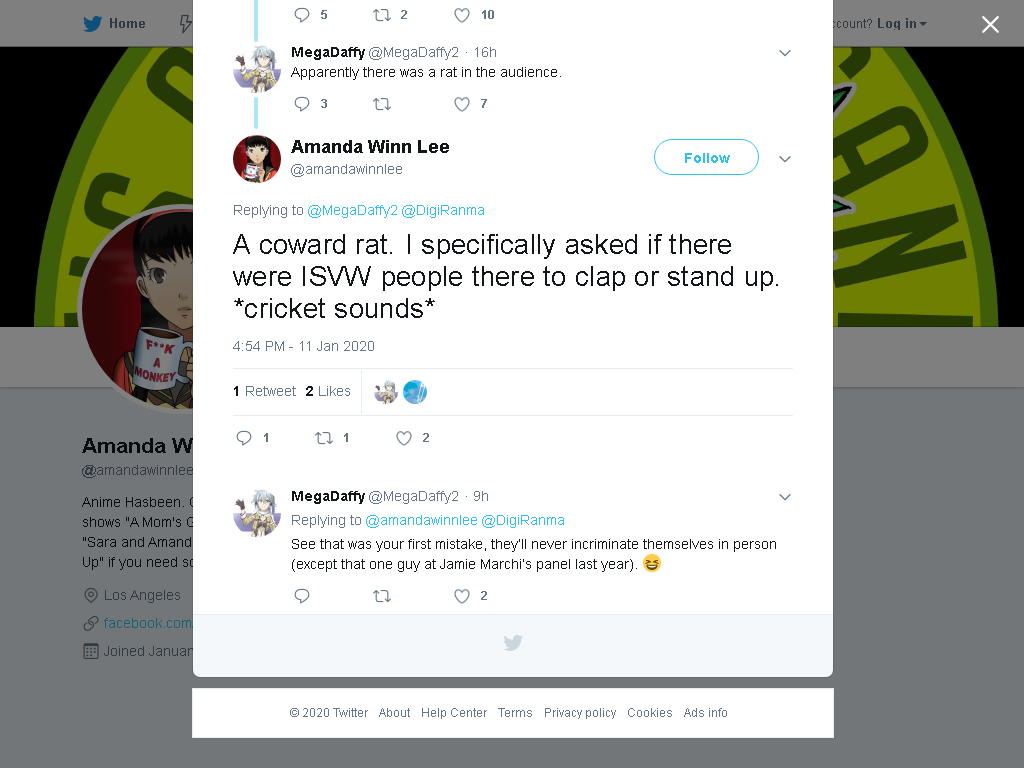The image size is (1024, 768).
Task: Follow Amanda Winn Lee
Action: [706, 157]
